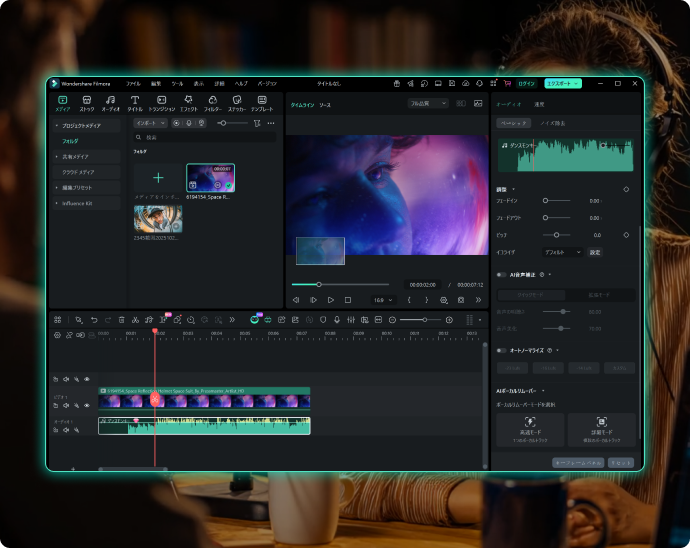Viewport: 690px width, 548px height.
Task: Click the trash delete icon in timeline toolbar
Action: point(121,320)
